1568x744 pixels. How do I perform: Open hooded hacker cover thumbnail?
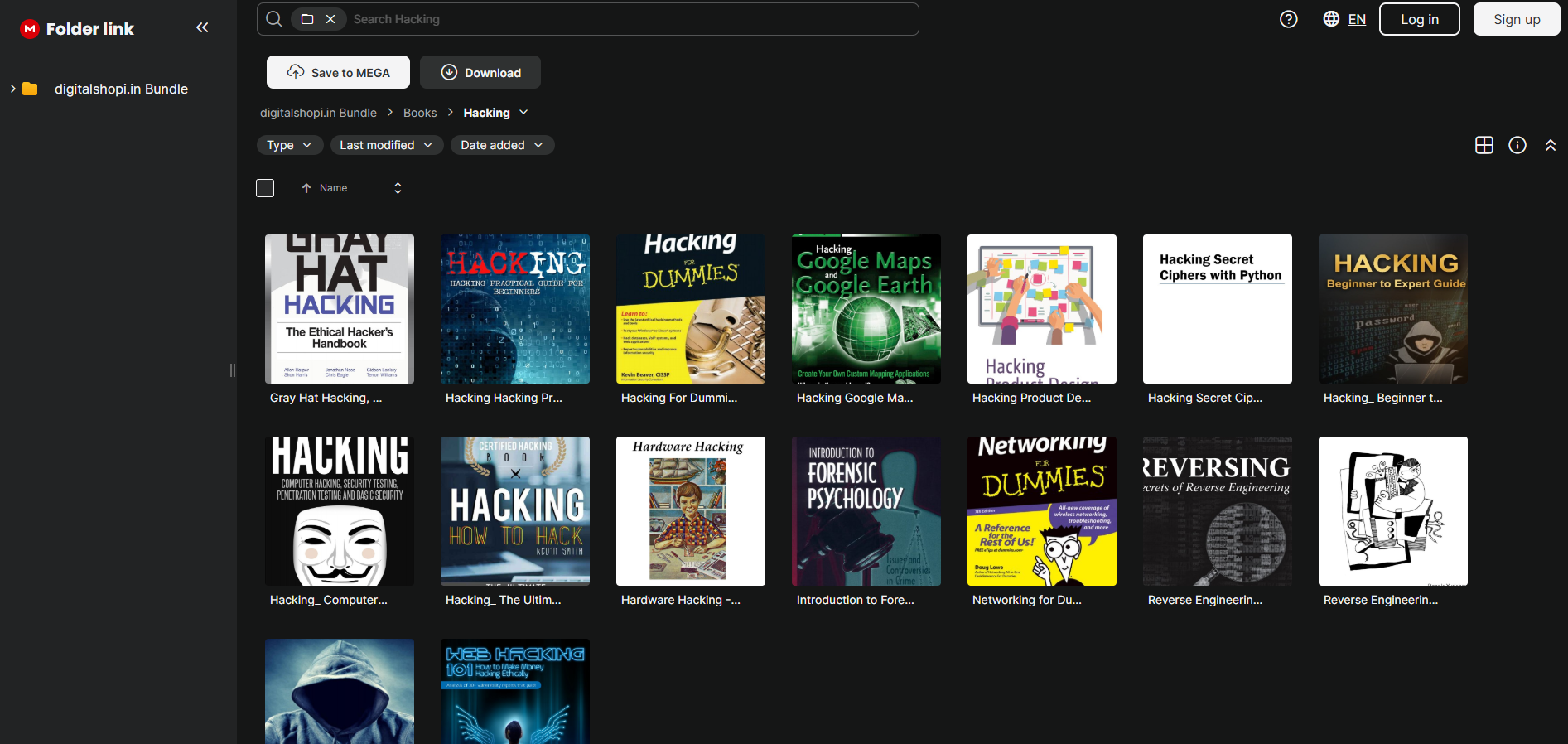(340, 691)
